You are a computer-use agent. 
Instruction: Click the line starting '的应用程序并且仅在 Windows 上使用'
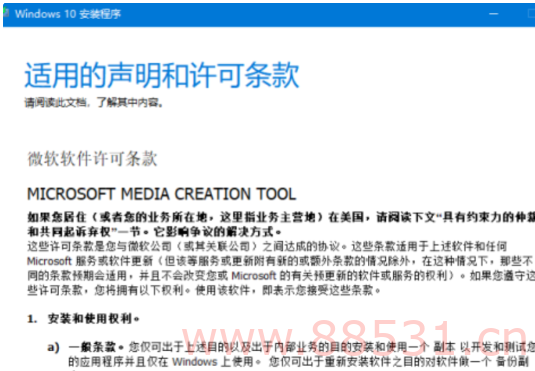[298, 361]
